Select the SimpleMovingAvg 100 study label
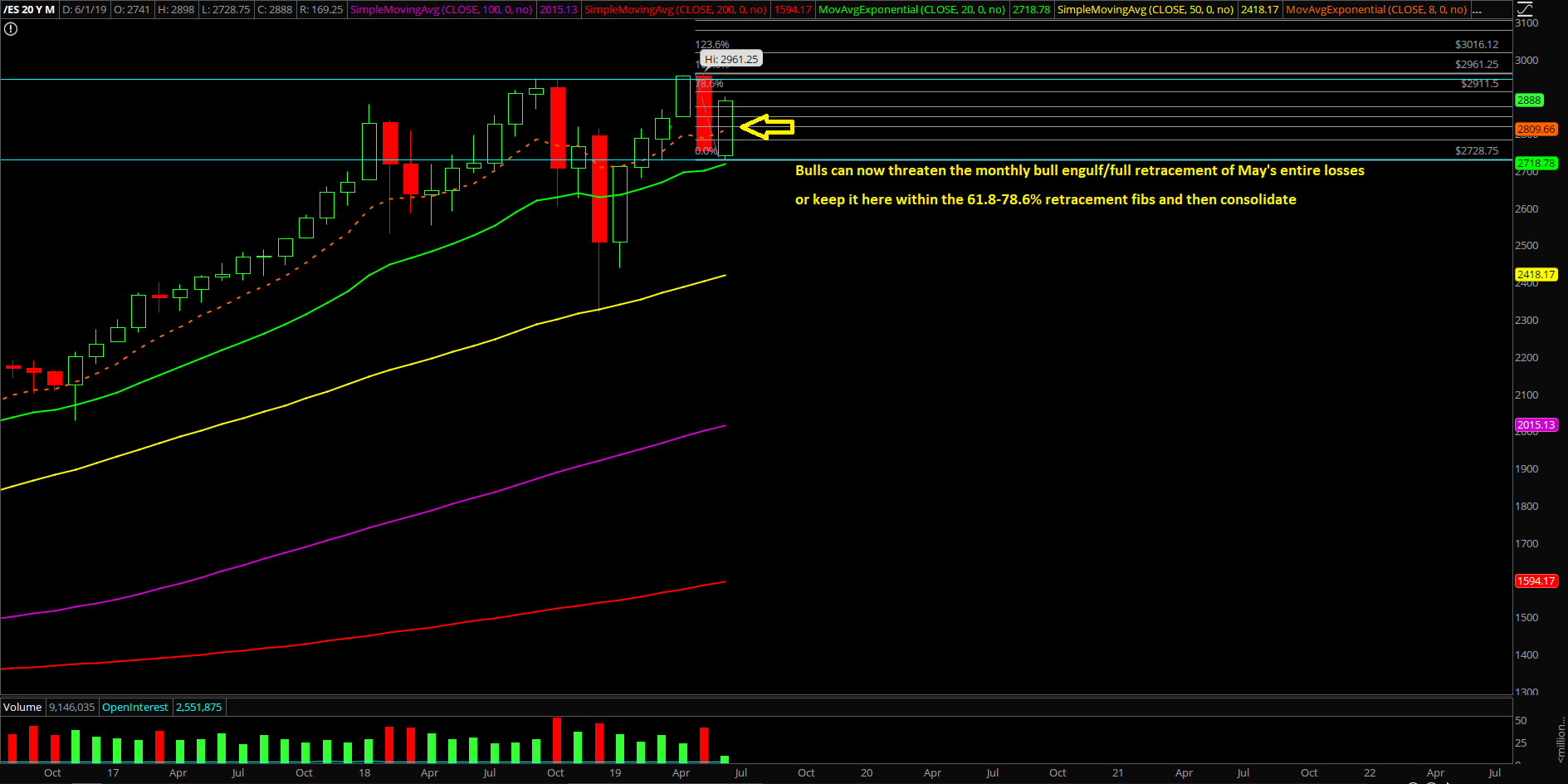Screen dimensions: 1568x784 (x=441, y=10)
